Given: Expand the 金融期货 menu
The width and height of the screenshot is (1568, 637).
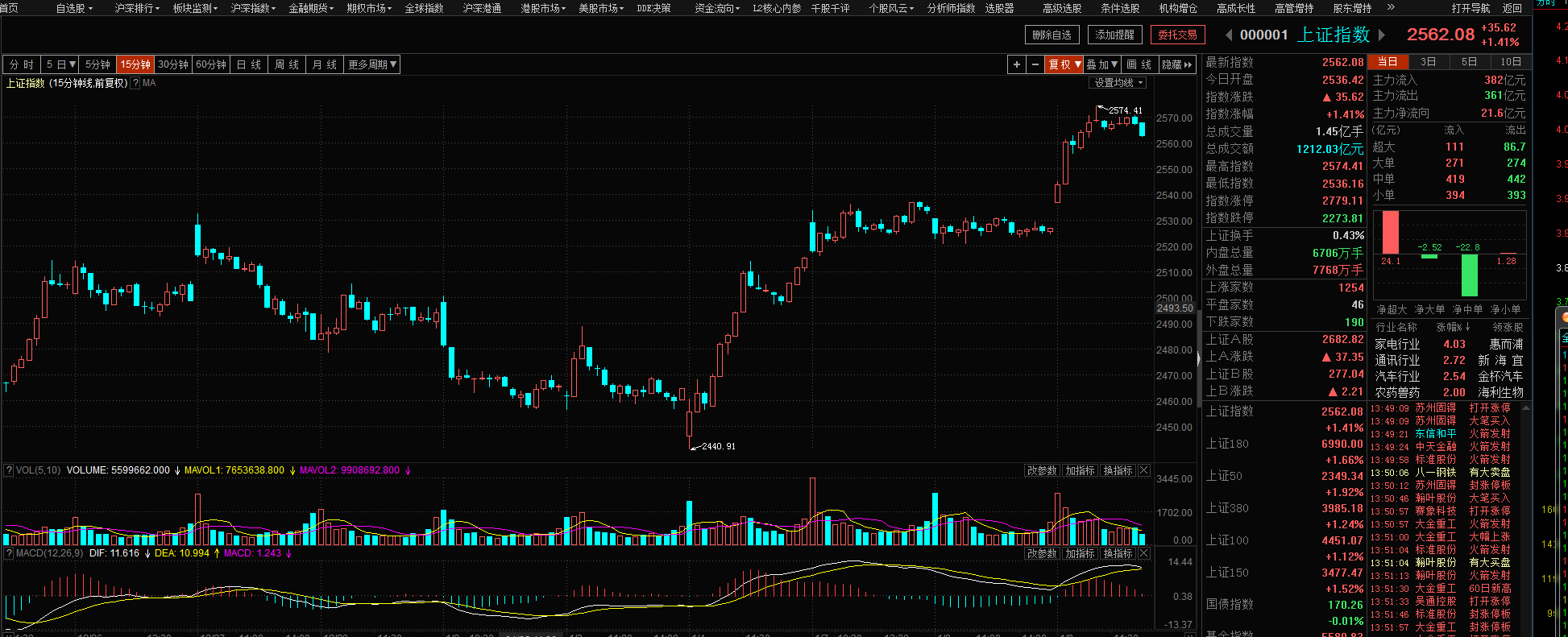Looking at the screenshot, I should (x=311, y=8).
